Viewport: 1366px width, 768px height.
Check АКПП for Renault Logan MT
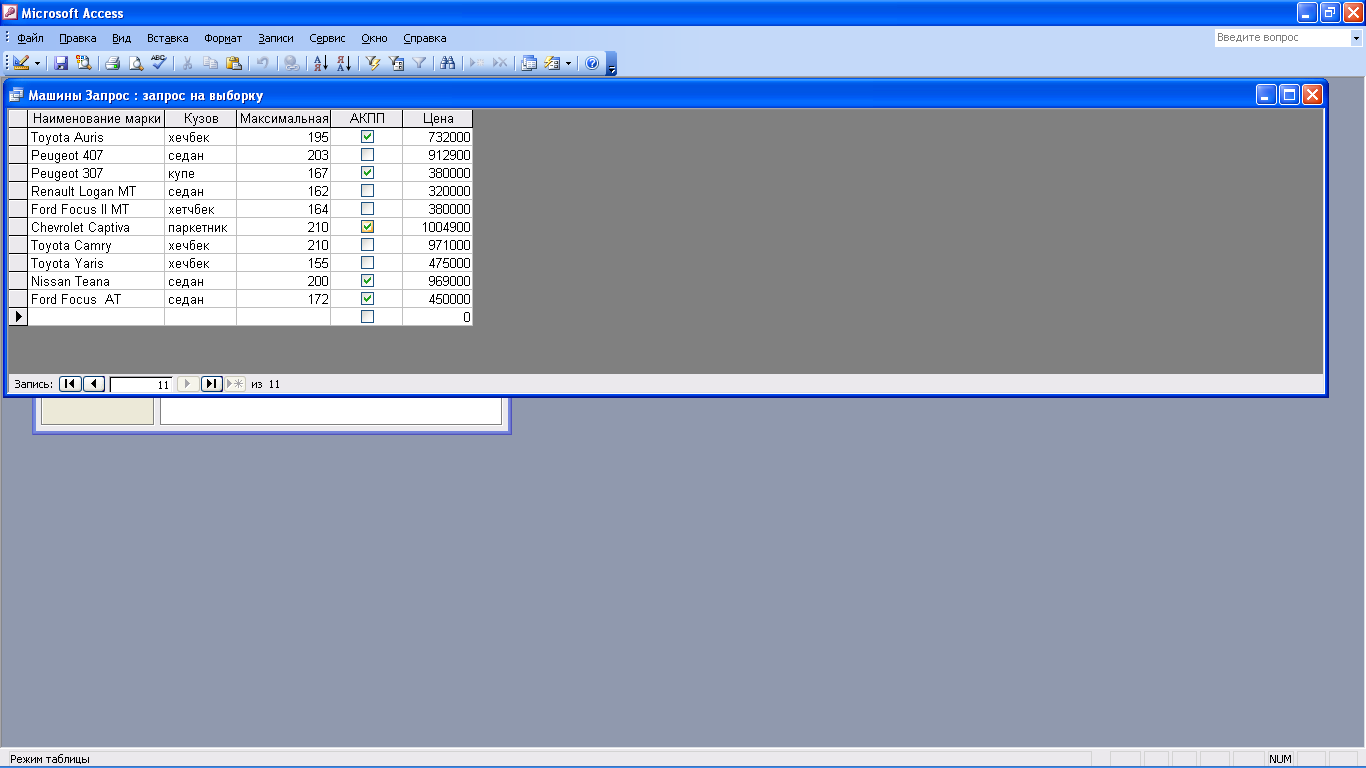tap(367, 191)
